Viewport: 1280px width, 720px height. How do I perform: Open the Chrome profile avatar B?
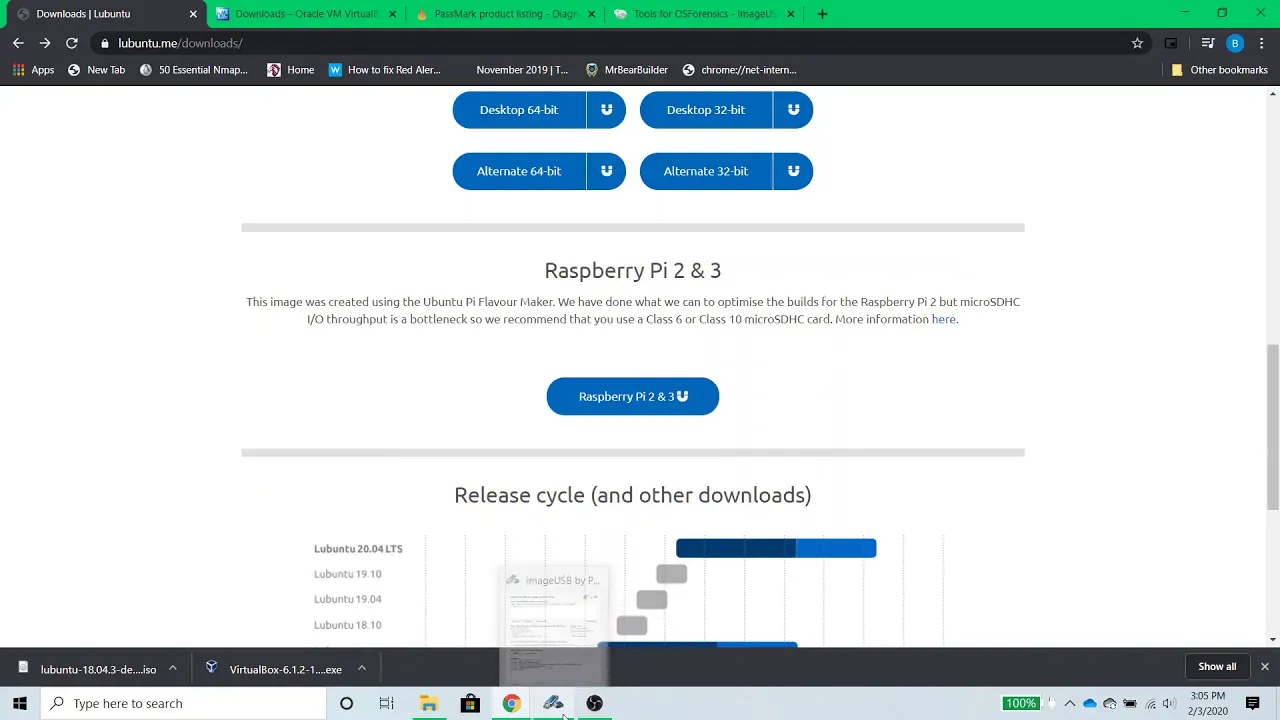click(1235, 43)
